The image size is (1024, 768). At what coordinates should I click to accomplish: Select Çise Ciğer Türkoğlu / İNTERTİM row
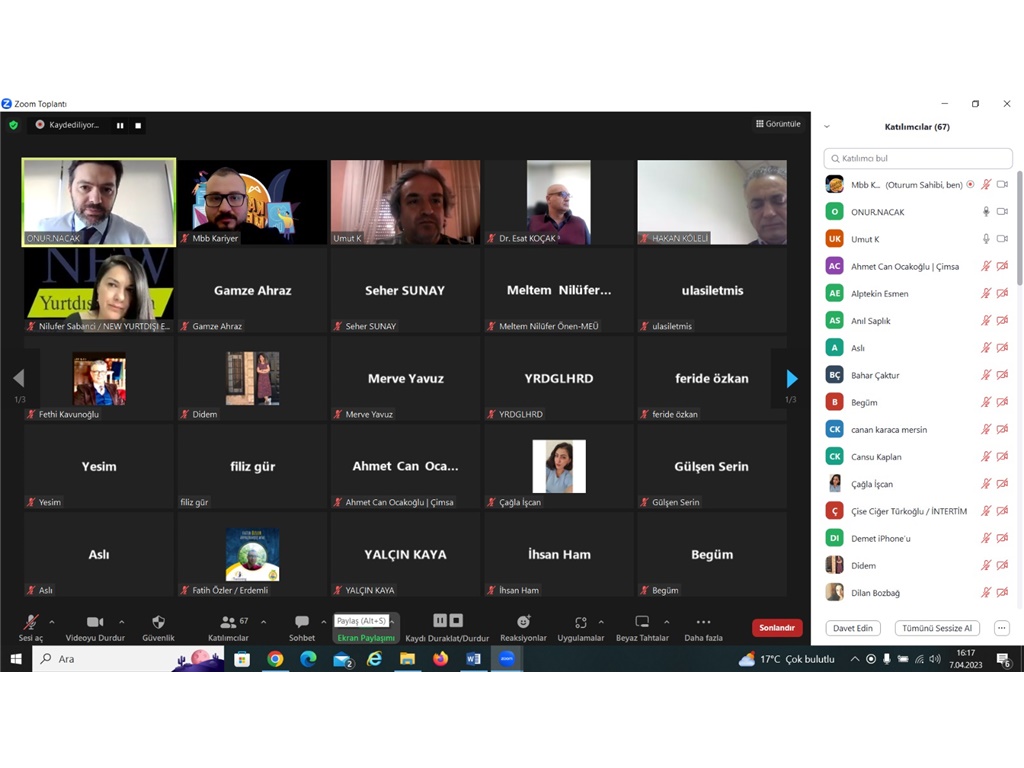[x=918, y=511]
